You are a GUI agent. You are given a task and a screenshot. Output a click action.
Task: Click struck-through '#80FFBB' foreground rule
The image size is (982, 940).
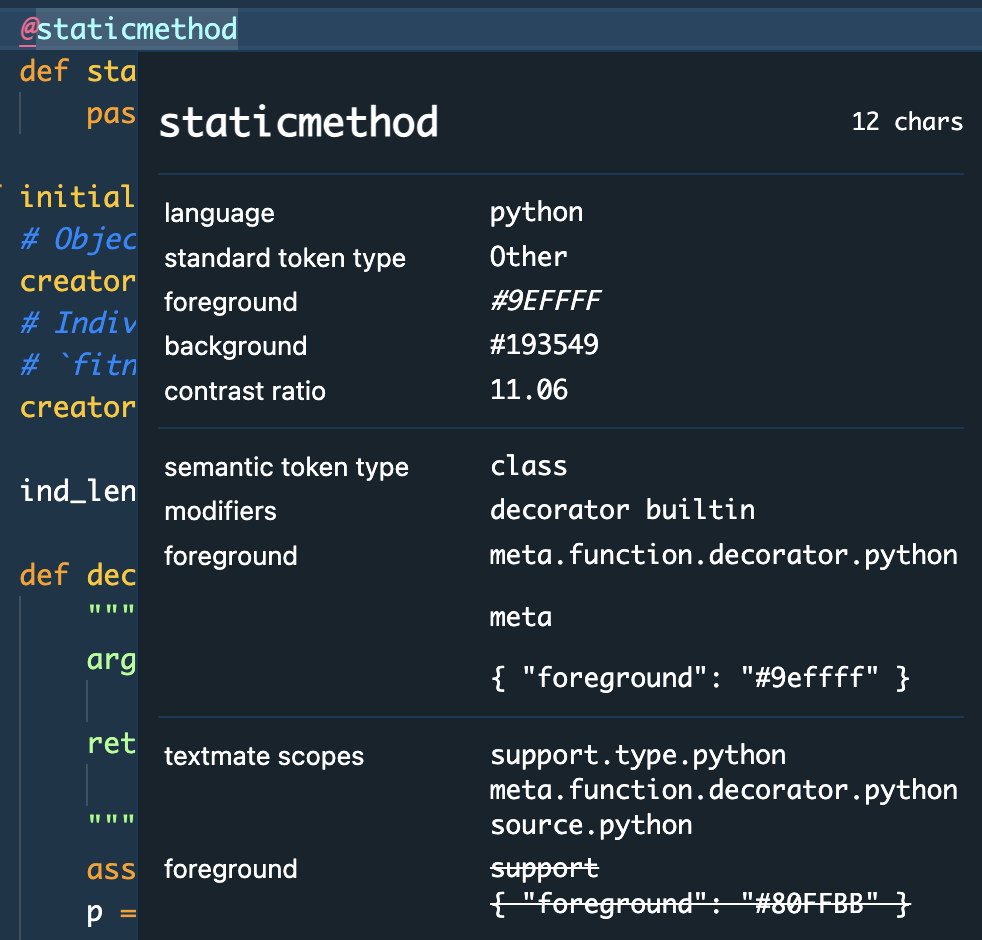pos(700,904)
